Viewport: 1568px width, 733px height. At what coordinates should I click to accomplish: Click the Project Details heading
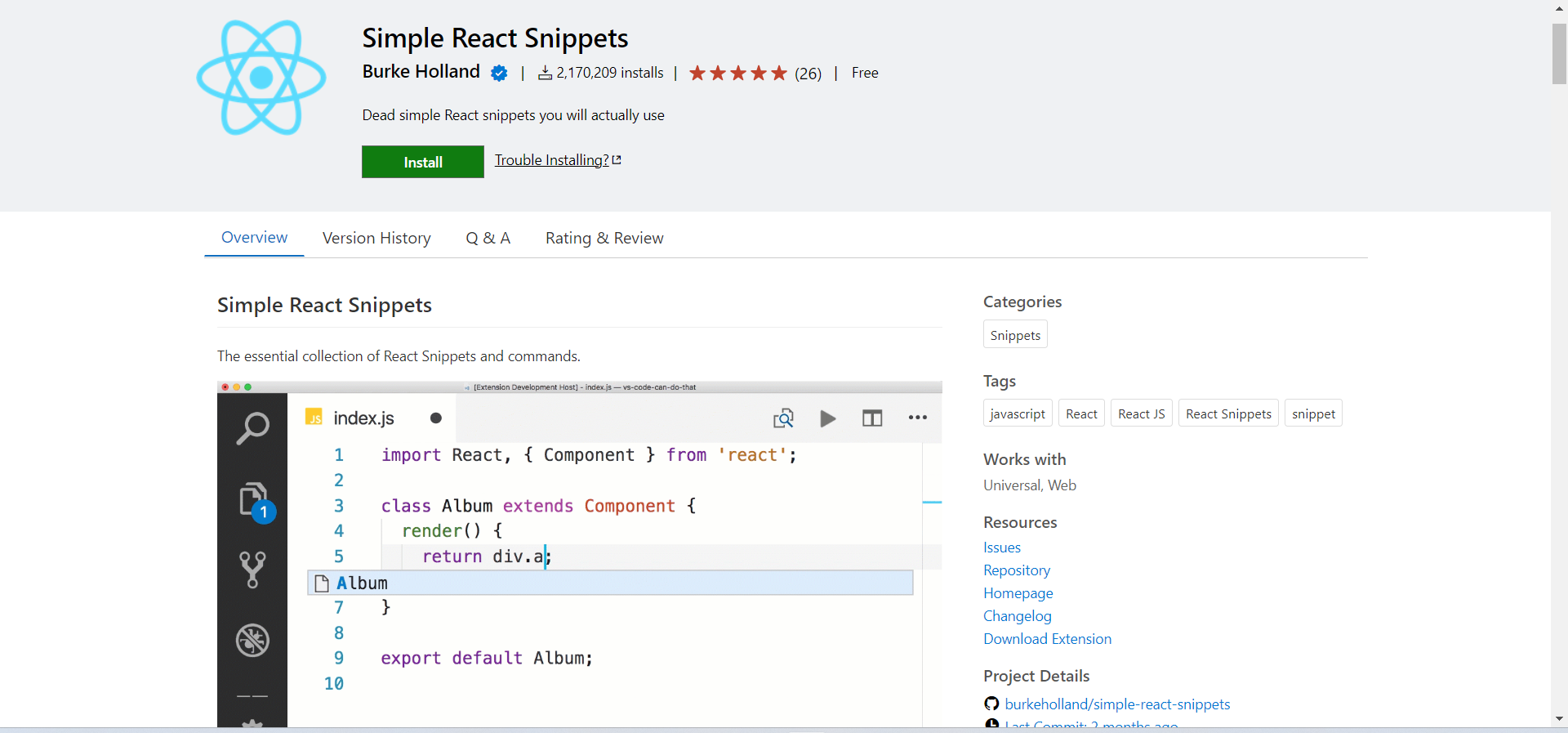(x=1036, y=676)
